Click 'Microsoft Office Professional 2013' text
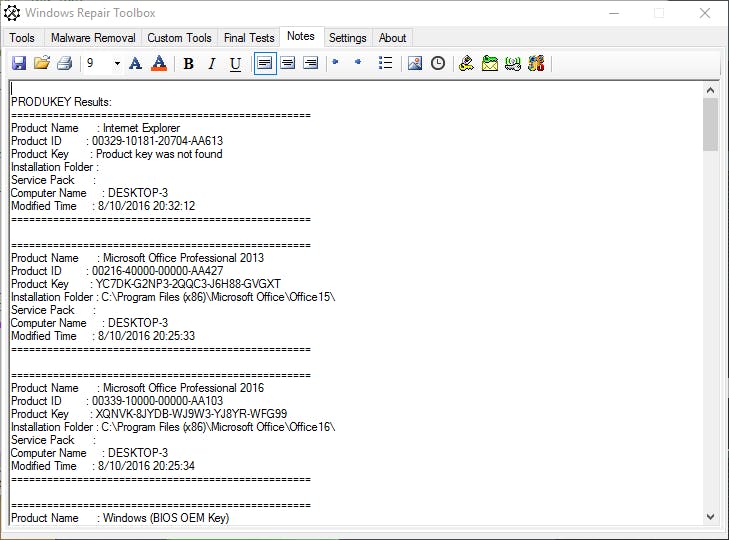Image resolution: width=729 pixels, height=540 pixels. click(183, 258)
